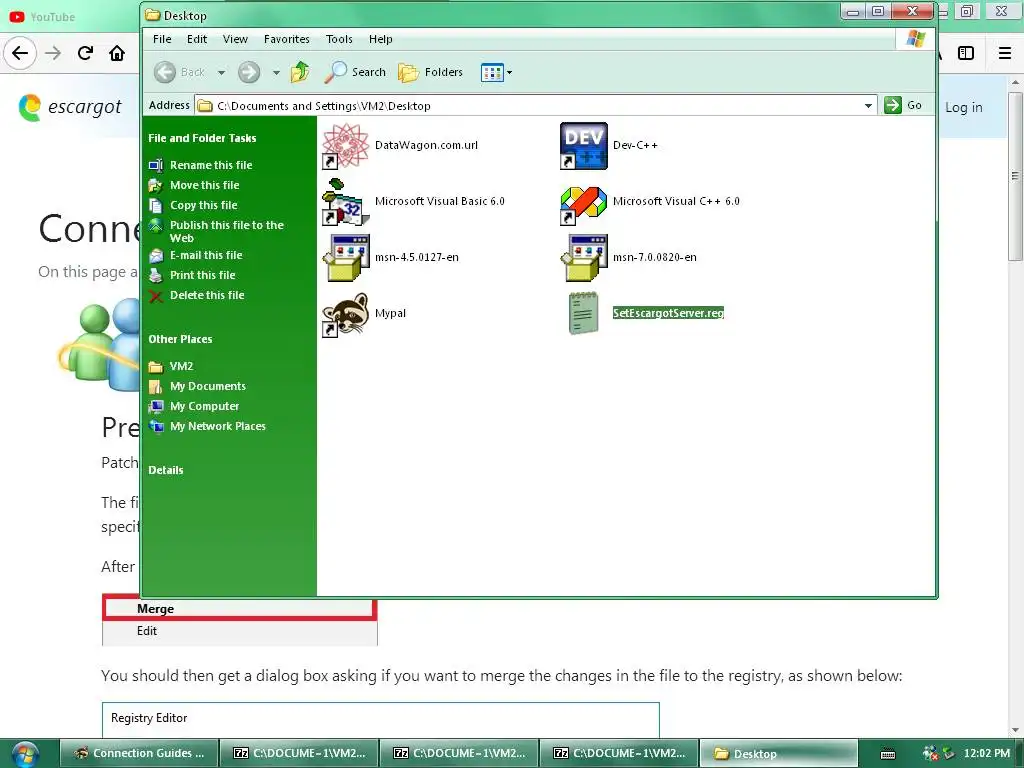Go up one folder level
Screen dimensions: 1024x768
pos(300,72)
